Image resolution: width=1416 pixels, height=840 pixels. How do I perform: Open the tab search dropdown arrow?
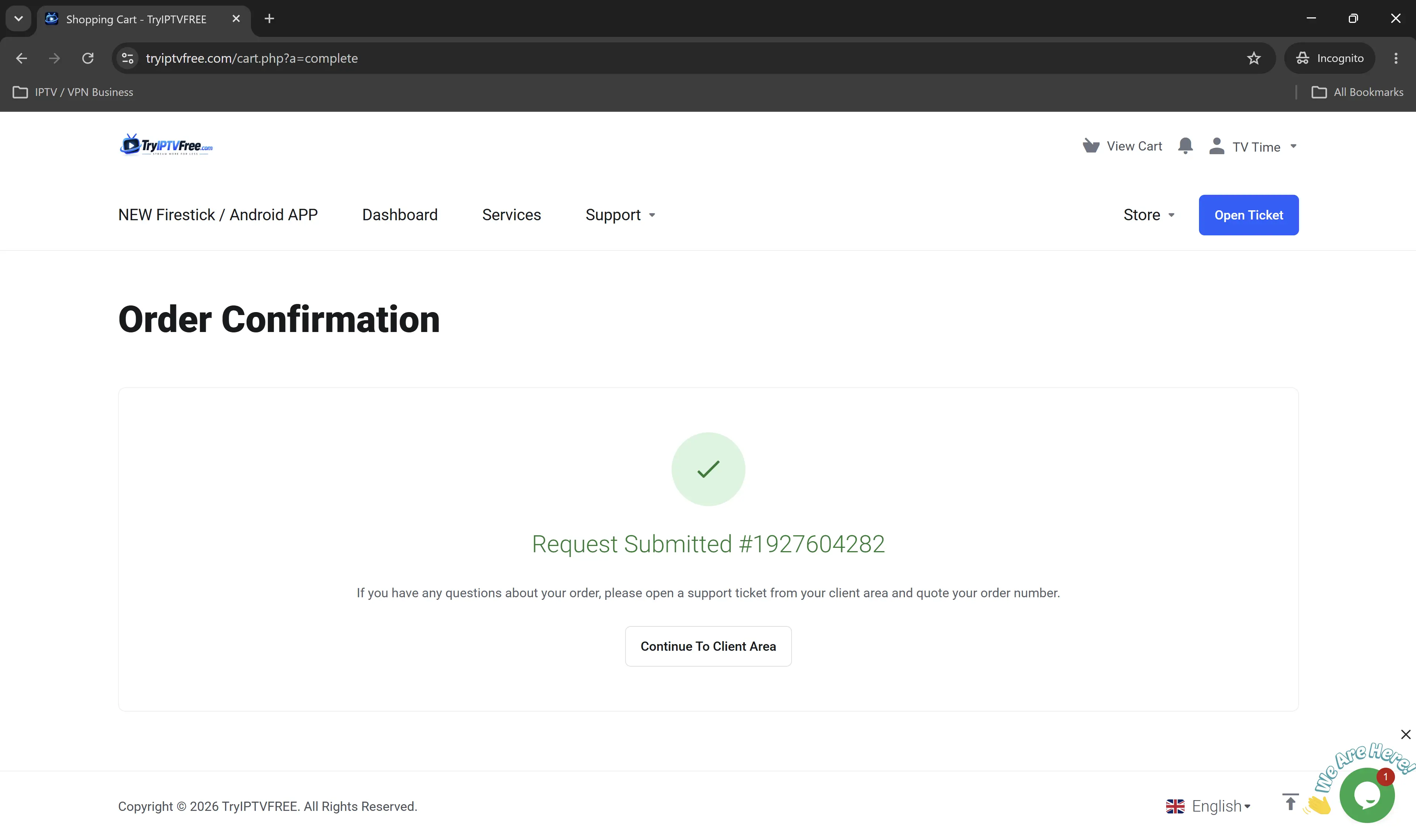(18, 19)
